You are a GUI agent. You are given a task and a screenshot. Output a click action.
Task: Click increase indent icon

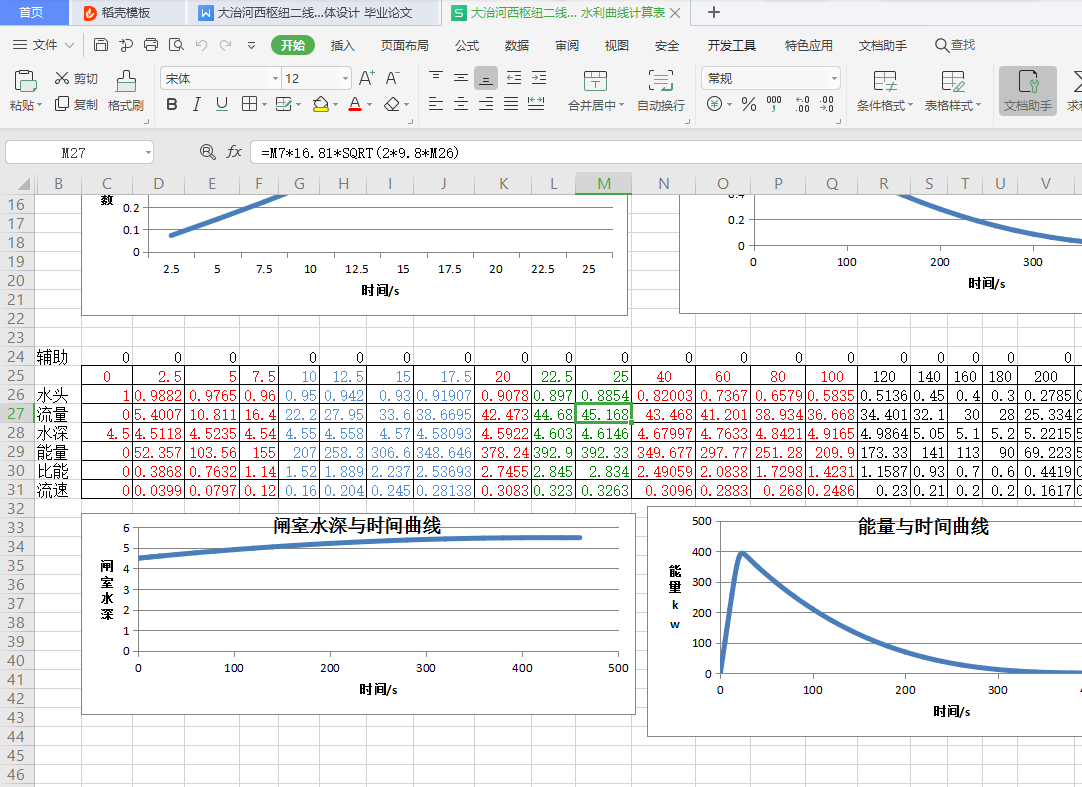click(x=539, y=78)
